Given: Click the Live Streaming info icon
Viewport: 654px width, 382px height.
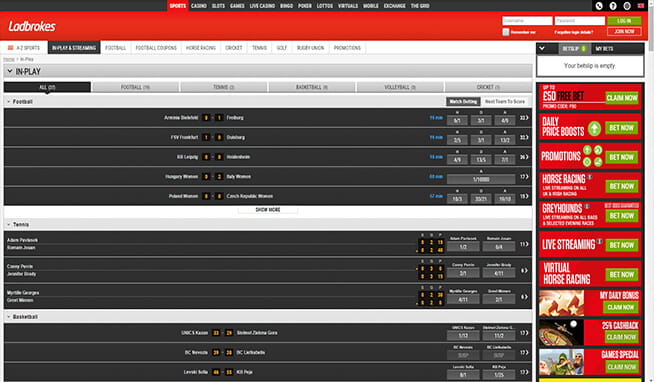Looking at the screenshot, I should (x=599, y=241).
